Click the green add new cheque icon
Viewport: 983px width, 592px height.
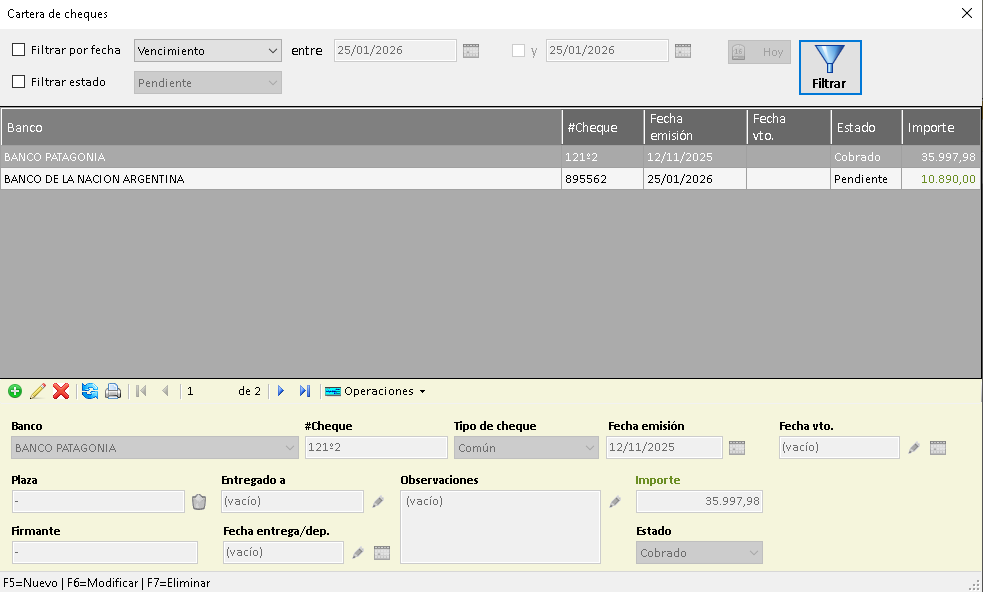pos(14,391)
